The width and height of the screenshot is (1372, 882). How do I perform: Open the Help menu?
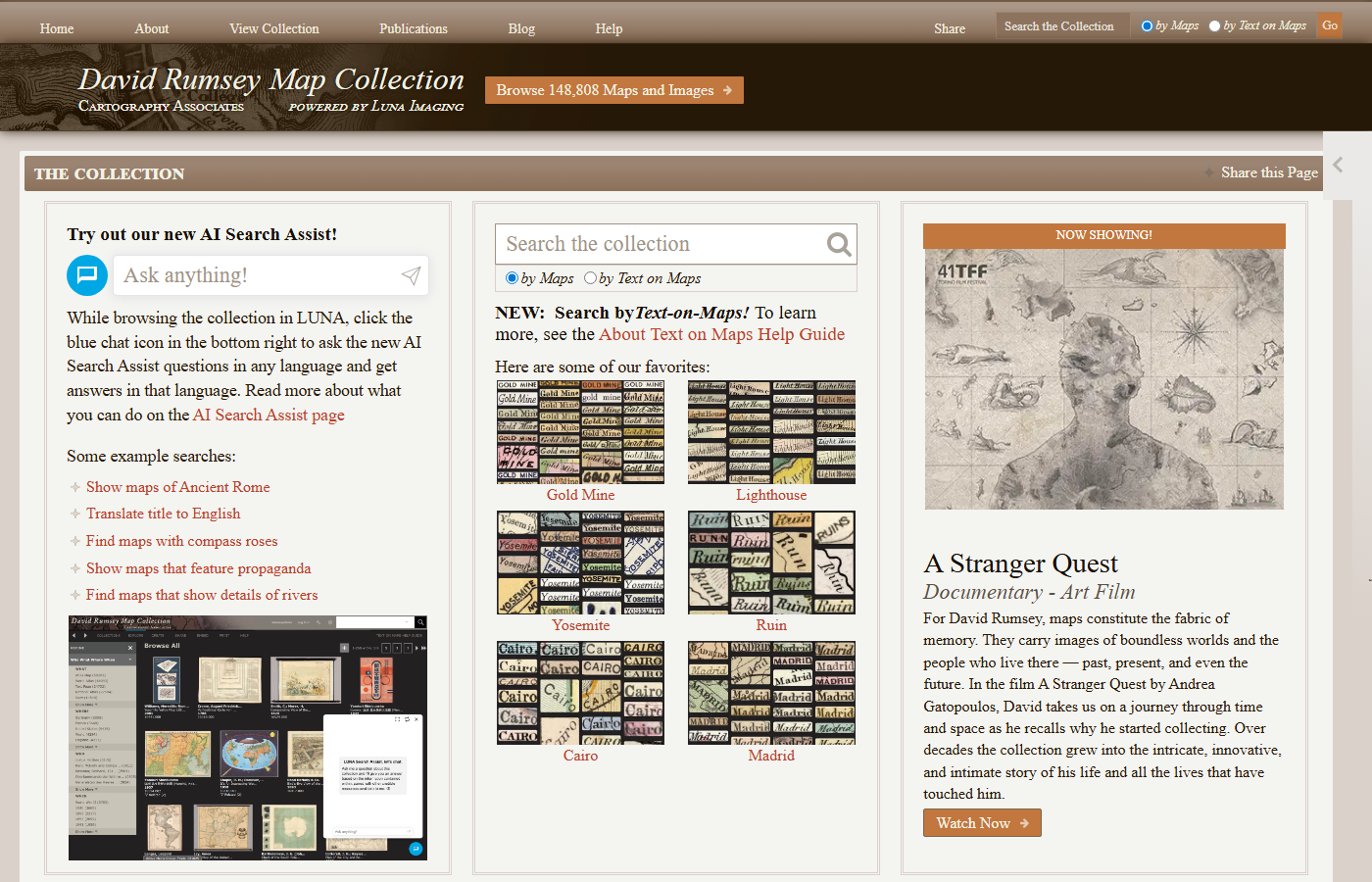pyautogui.click(x=609, y=28)
